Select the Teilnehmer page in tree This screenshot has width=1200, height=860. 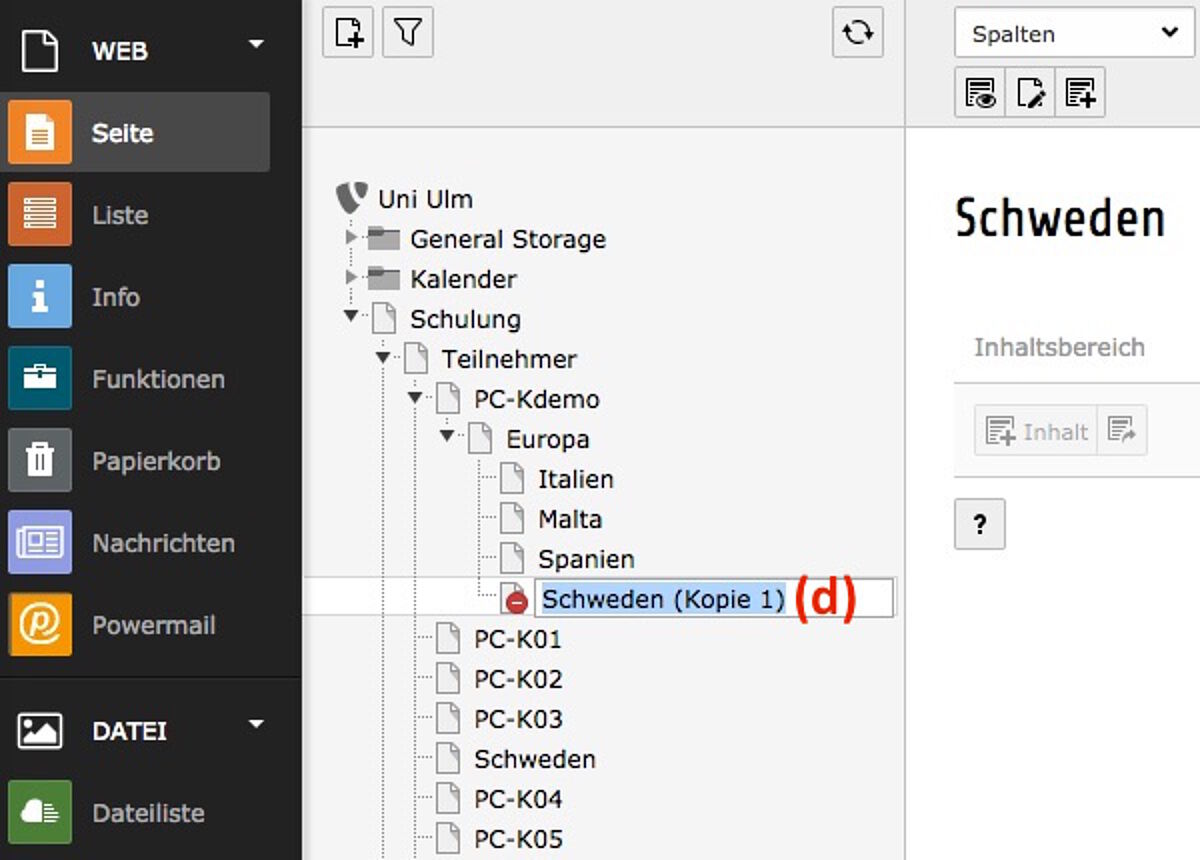509,359
